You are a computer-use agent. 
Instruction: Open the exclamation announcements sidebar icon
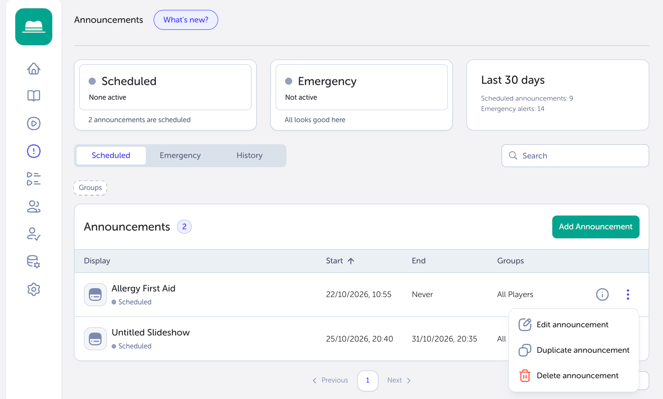33,151
